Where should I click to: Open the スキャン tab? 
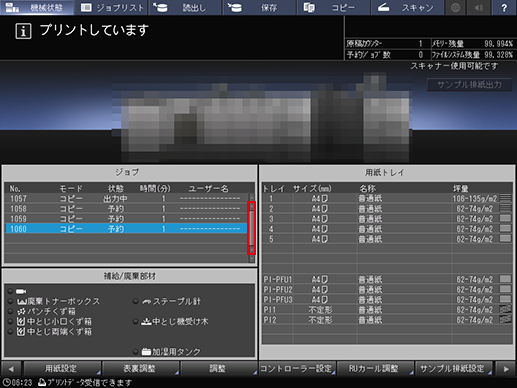click(407, 7)
